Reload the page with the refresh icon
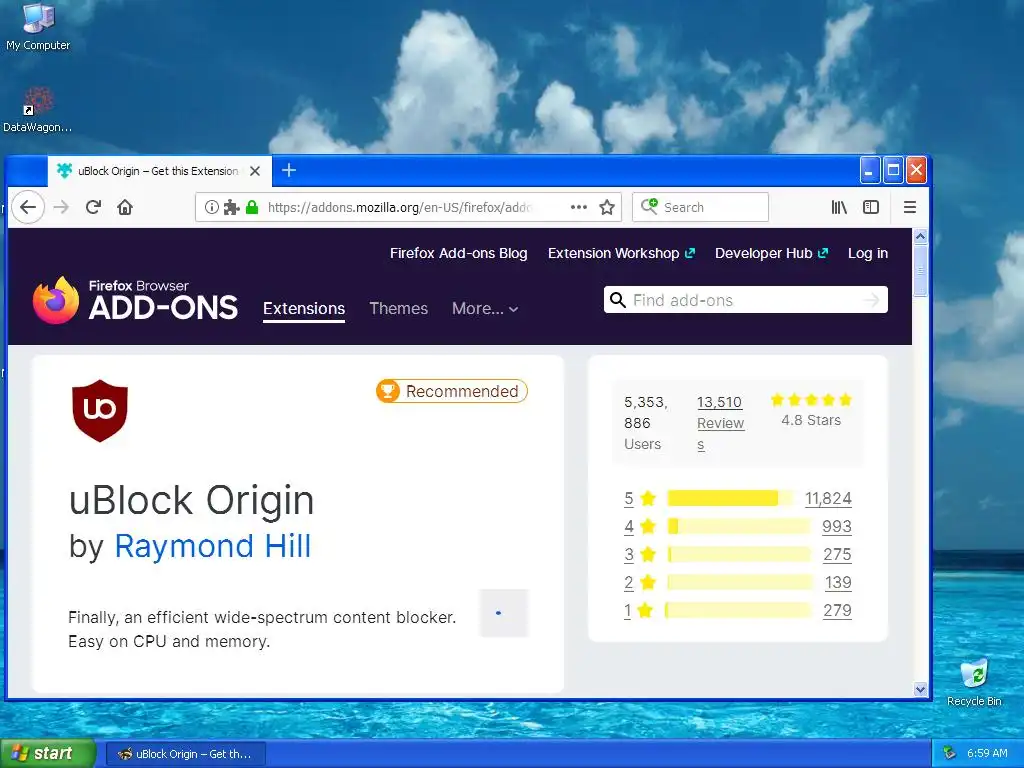This screenshot has width=1024, height=768. click(93, 207)
